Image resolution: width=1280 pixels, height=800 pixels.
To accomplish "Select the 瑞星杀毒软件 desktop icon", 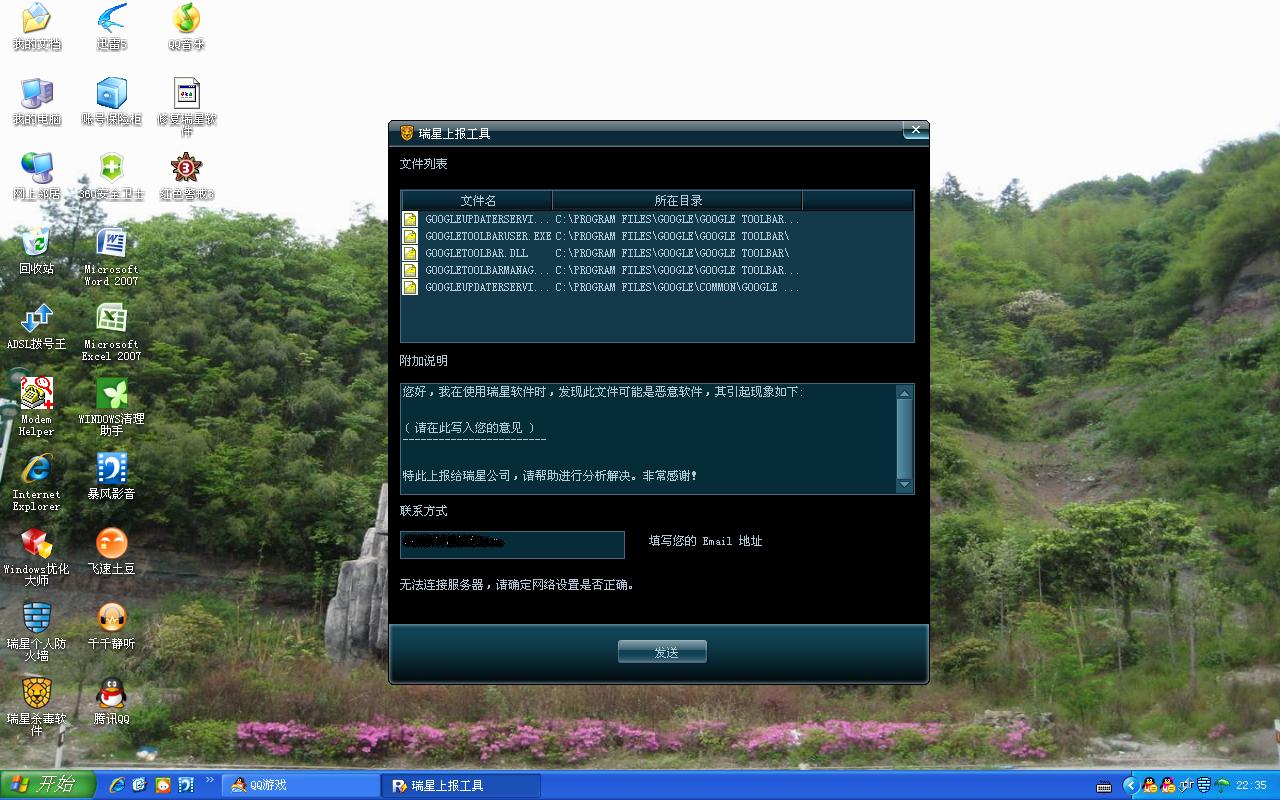I will click(x=36, y=707).
